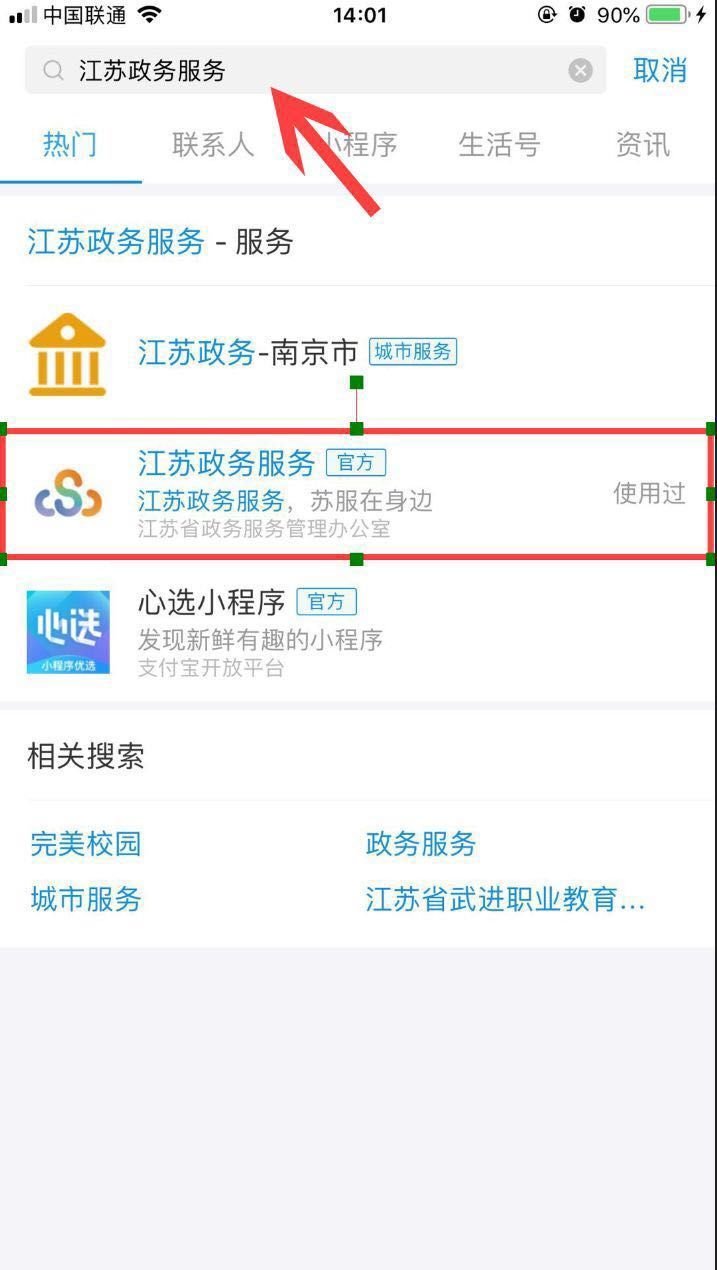The height and width of the screenshot is (1270, 717).
Task: Tap the 官方 badge beside 心选小程序
Action: click(326, 602)
